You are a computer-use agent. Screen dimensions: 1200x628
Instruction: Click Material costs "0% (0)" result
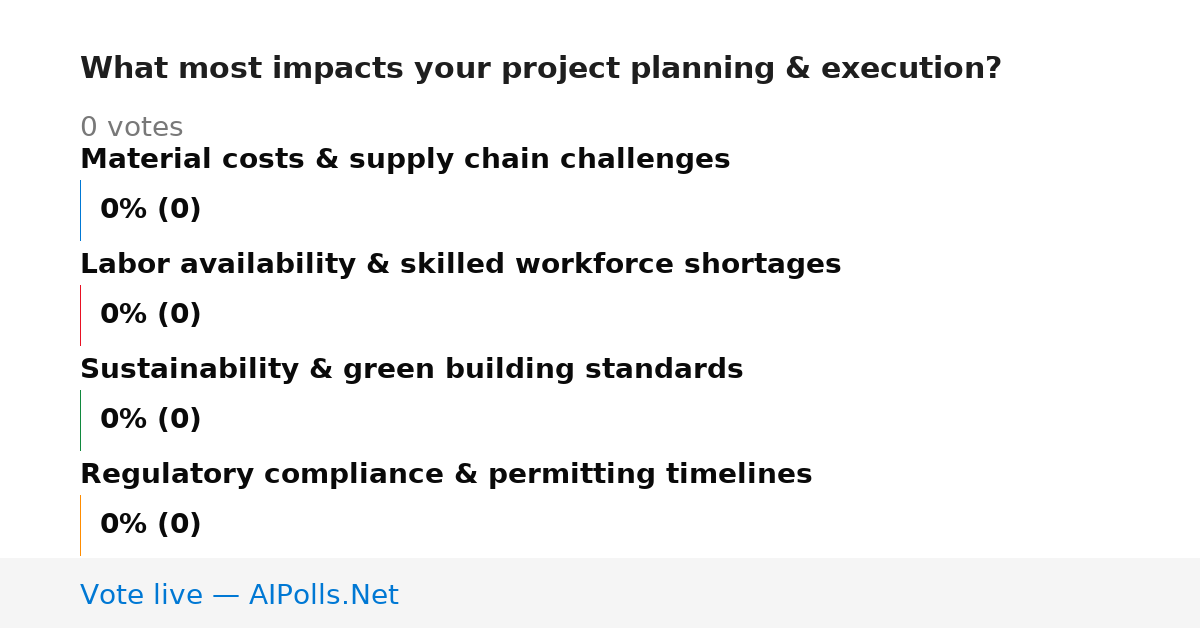(150, 210)
